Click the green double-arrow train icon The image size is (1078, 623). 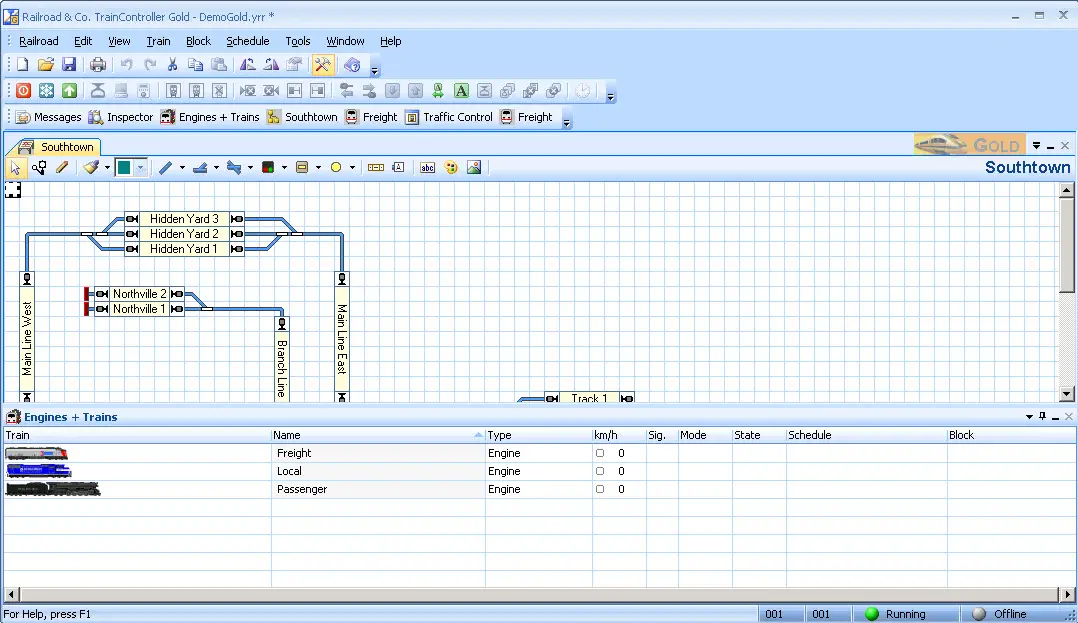click(x=438, y=91)
